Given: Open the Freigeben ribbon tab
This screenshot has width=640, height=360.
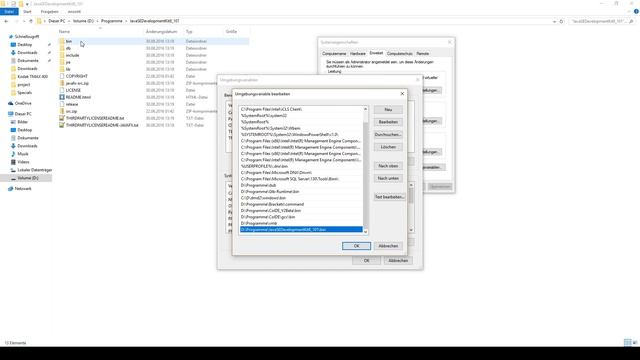Looking at the screenshot, I should pos(49,11).
